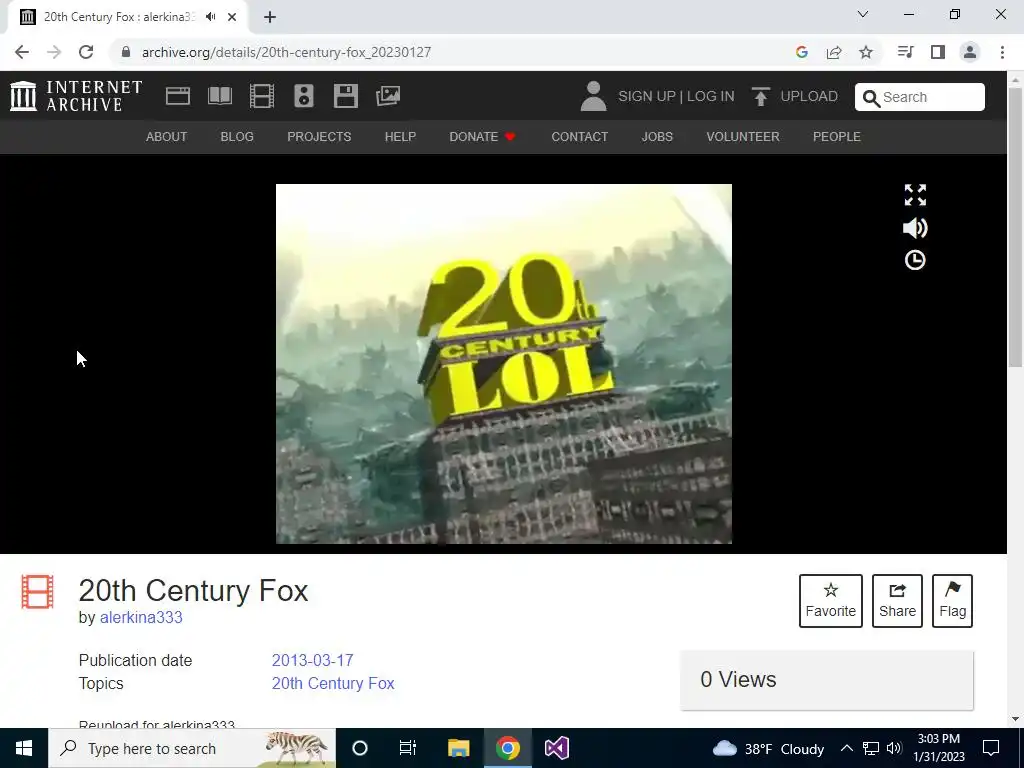This screenshot has height=768, width=1024.
Task: Add item to Favorites
Action: tap(831, 601)
